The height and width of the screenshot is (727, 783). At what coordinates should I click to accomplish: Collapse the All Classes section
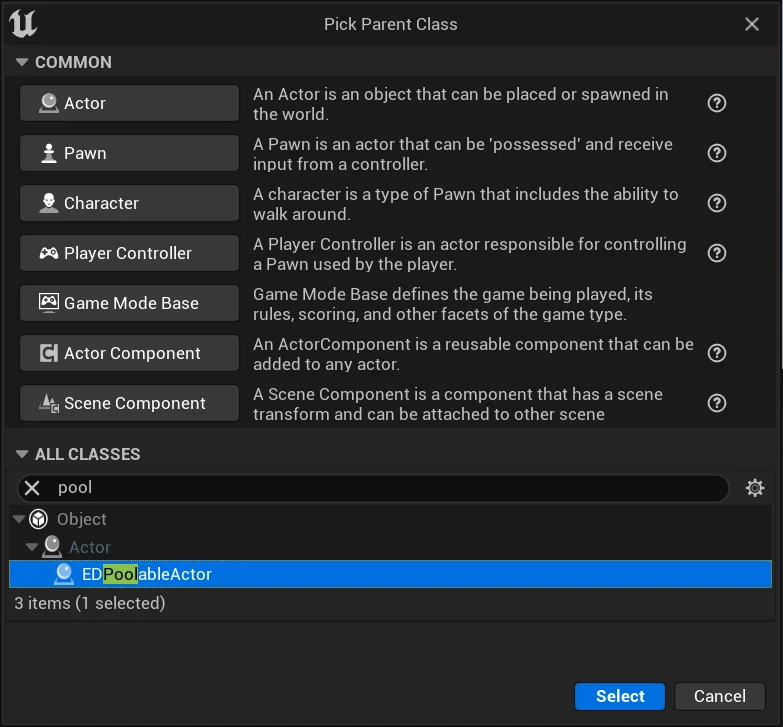click(x=22, y=454)
